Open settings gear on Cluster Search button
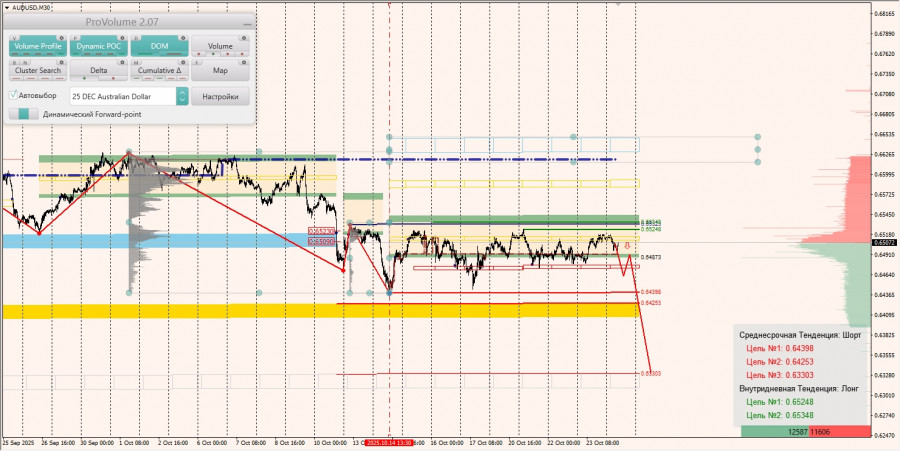Viewport: 900px width, 451px height. pos(61,62)
